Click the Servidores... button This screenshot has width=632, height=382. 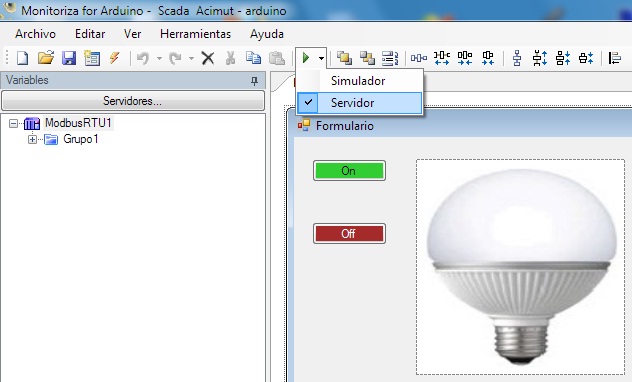(x=133, y=101)
